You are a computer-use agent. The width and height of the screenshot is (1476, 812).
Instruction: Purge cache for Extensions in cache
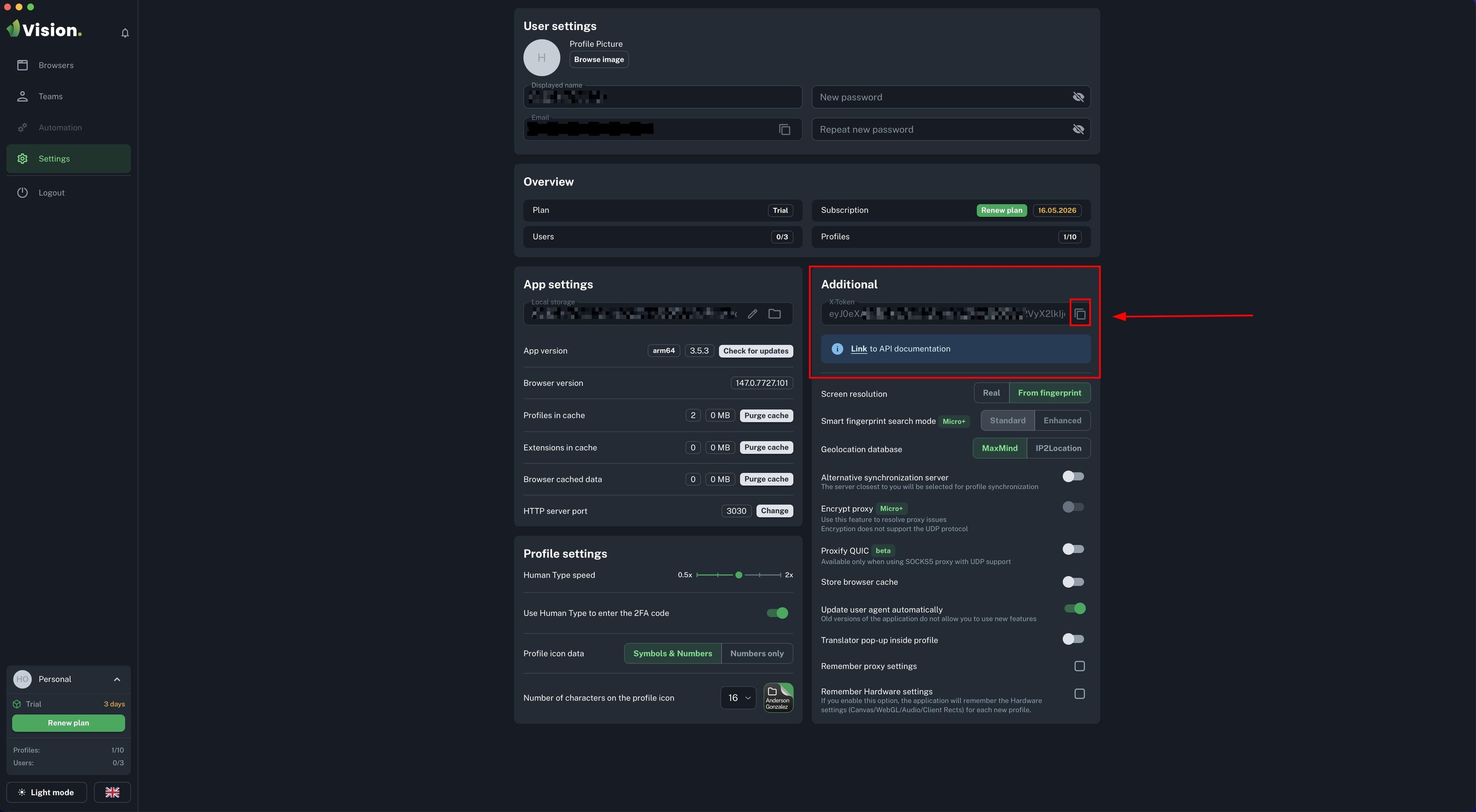pos(766,448)
